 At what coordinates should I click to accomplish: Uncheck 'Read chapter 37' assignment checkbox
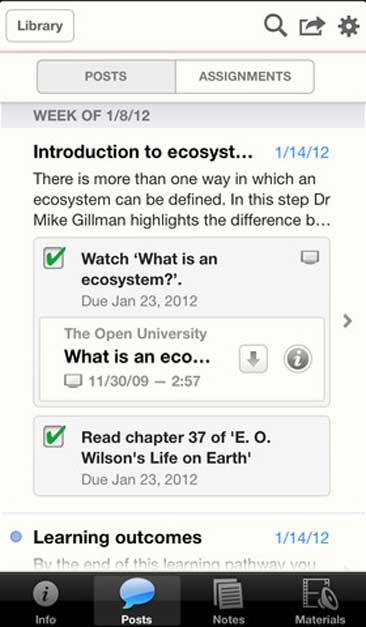coord(54,437)
